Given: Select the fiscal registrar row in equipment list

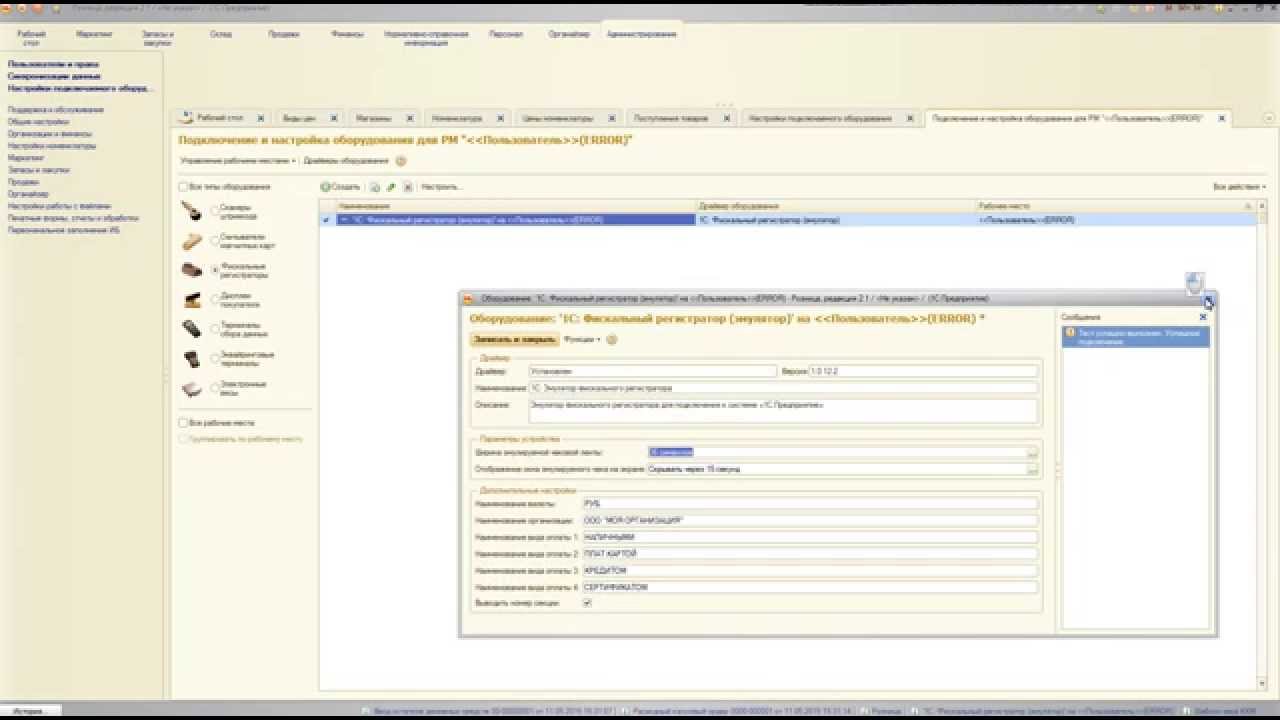Looking at the screenshot, I should point(788,220).
